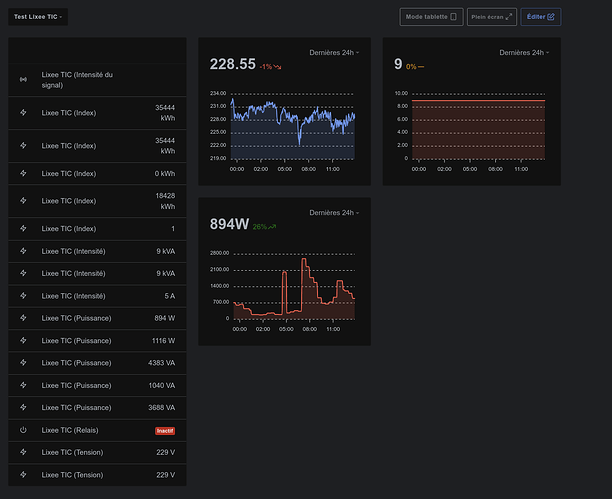Expand the time range selector on the 9 chart

pos(524,52)
